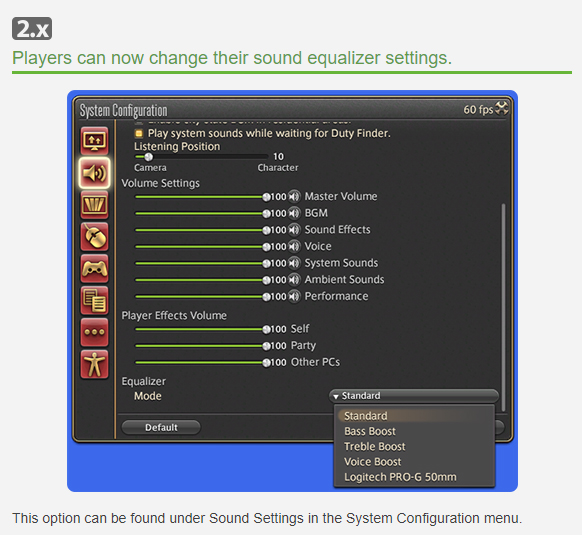Open the Display Settings monitor icon

(x=95, y=141)
